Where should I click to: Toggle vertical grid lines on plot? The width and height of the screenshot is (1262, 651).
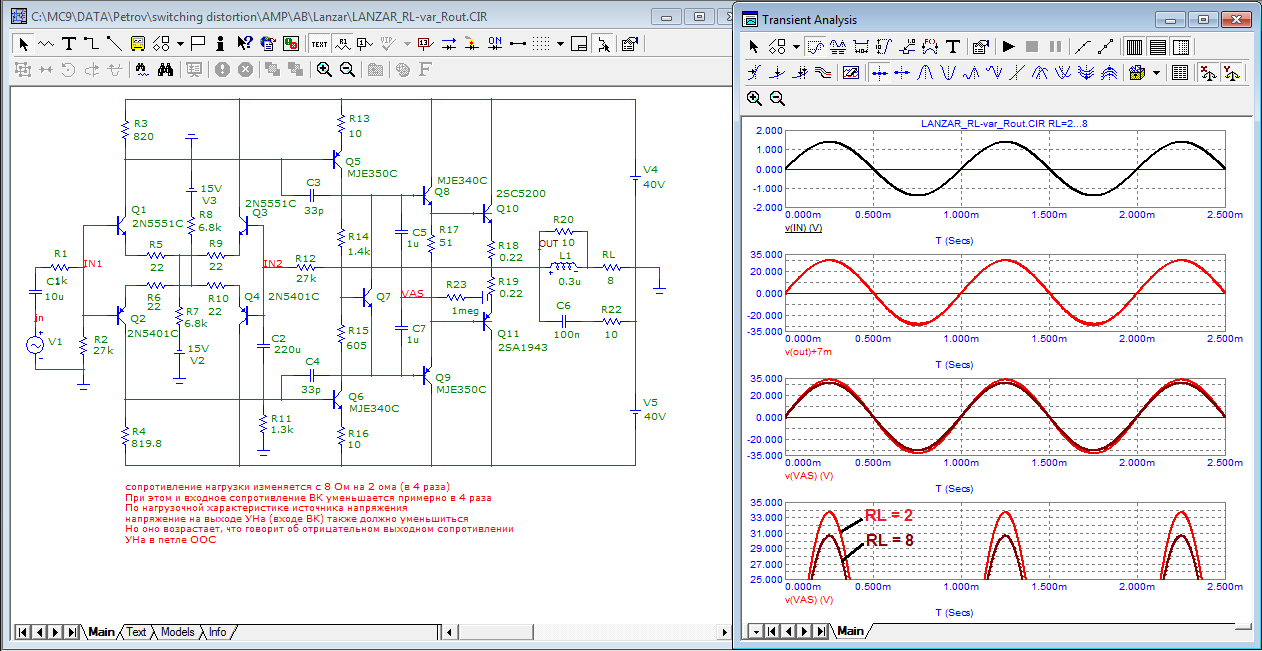pyautogui.click(x=1134, y=47)
